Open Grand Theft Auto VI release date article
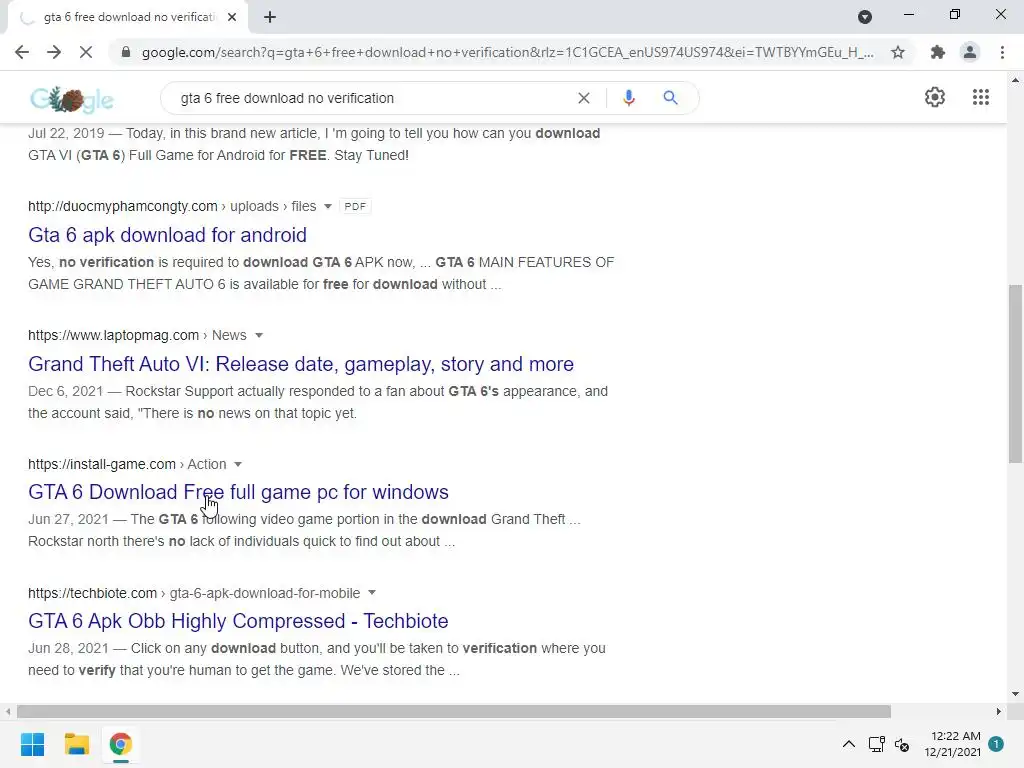 (x=301, y=364)
